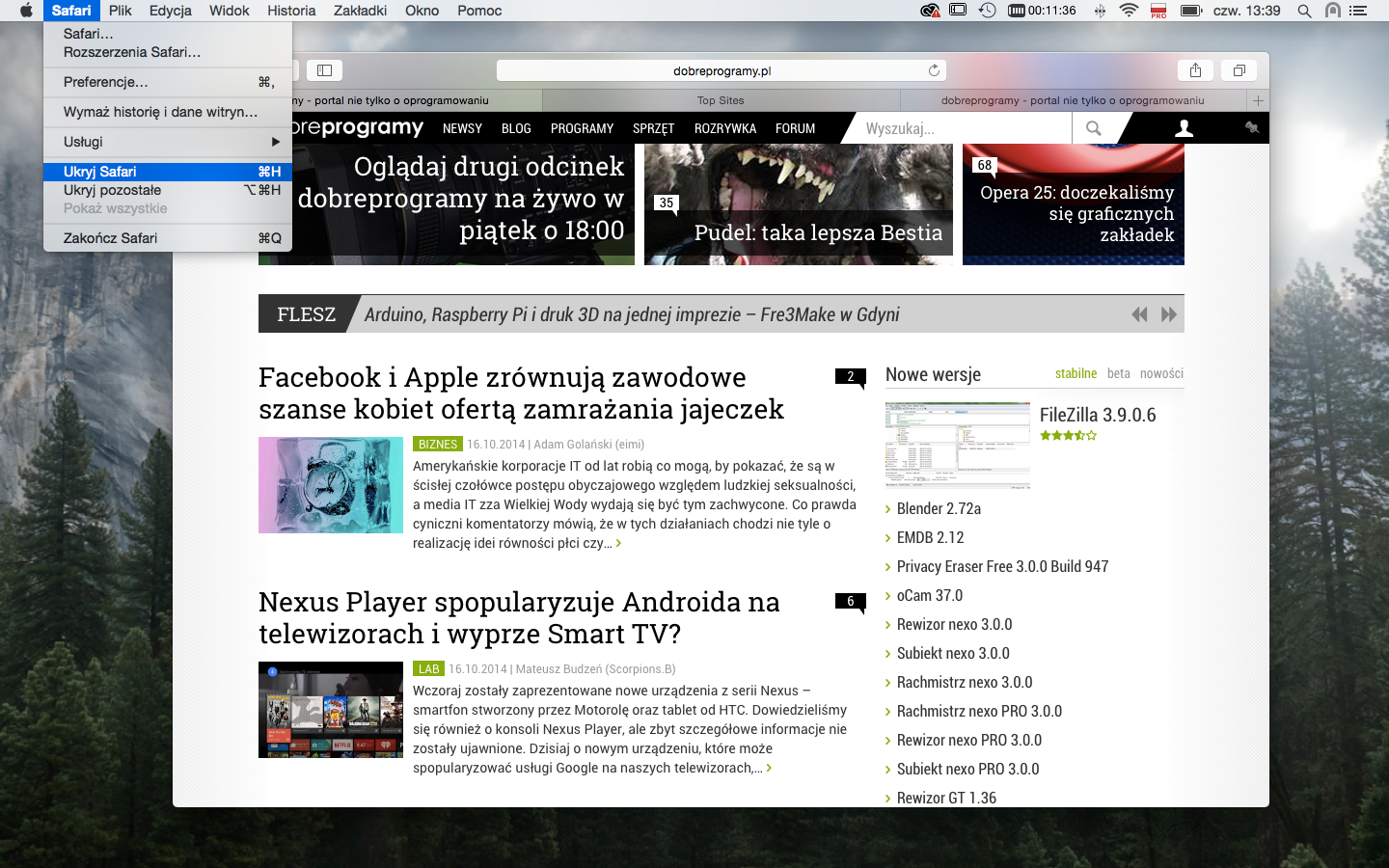Open the Widok menu
This screenshot has height=868, width=1389.
point(230,11)
